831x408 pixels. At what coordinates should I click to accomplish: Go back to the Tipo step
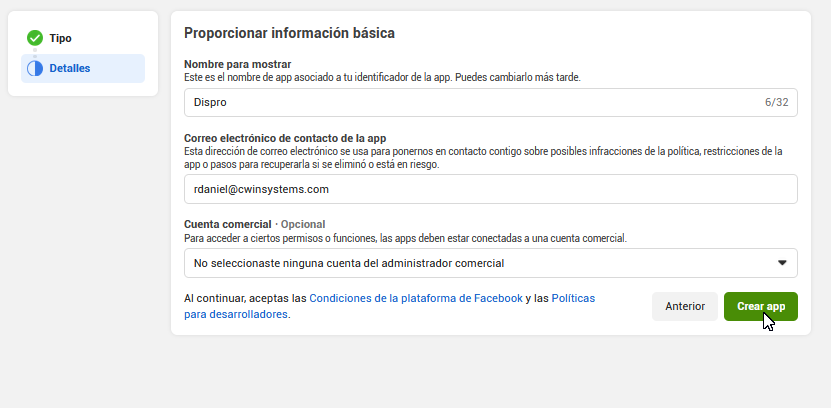coord(60,38)
